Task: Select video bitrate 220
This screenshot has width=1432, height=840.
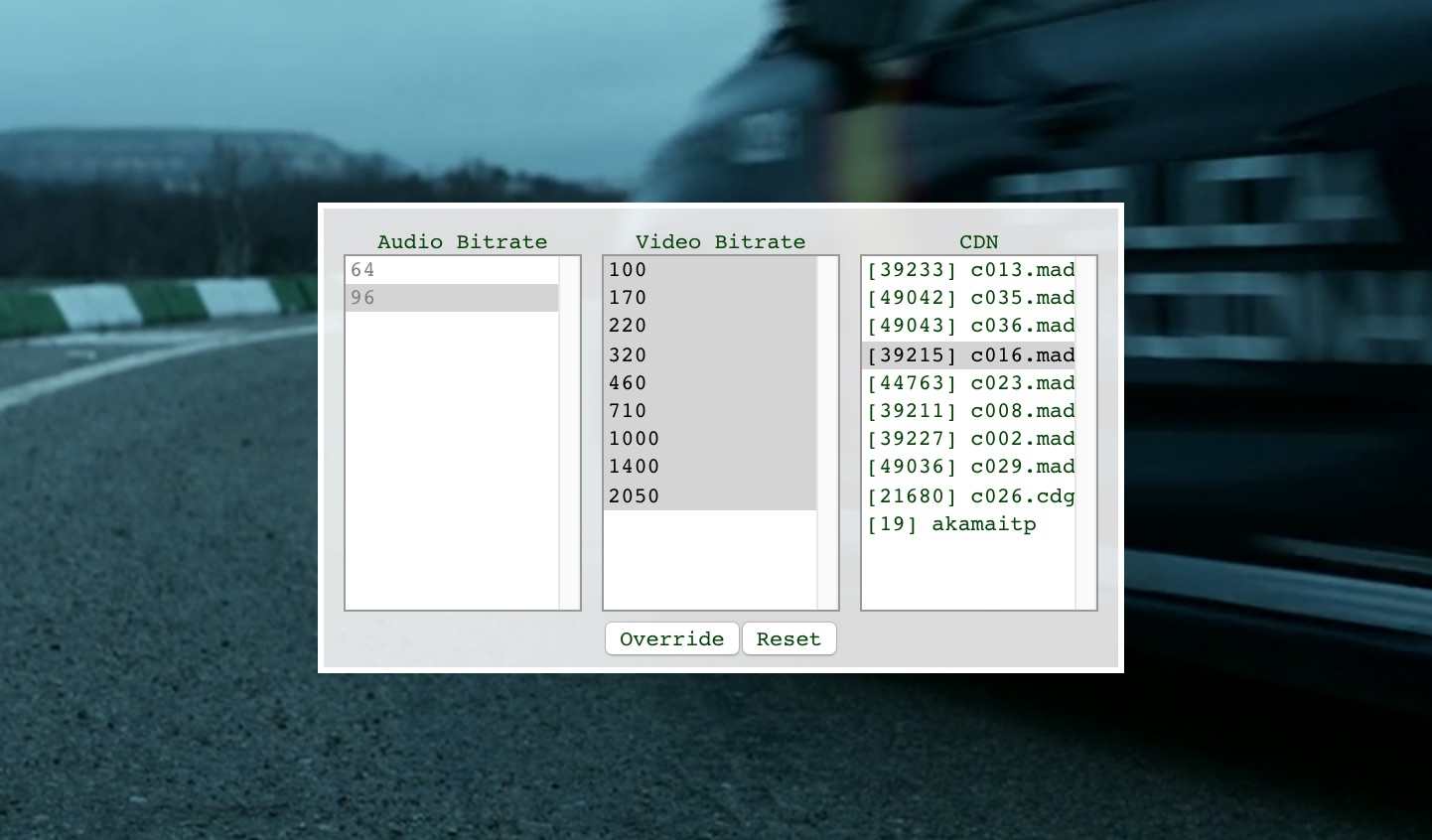Action: 710,326
